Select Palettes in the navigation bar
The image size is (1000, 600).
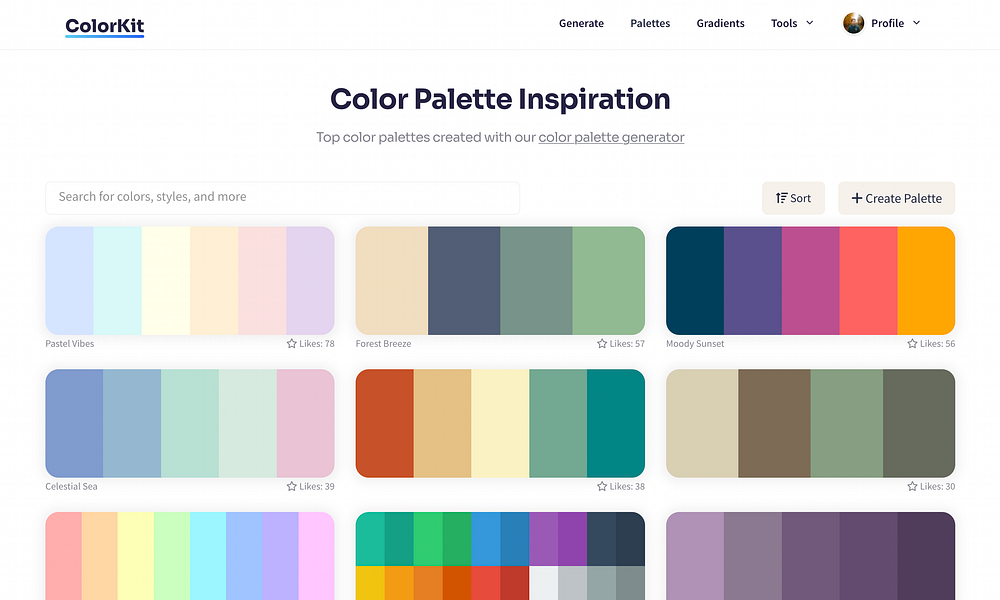[650, 23]
